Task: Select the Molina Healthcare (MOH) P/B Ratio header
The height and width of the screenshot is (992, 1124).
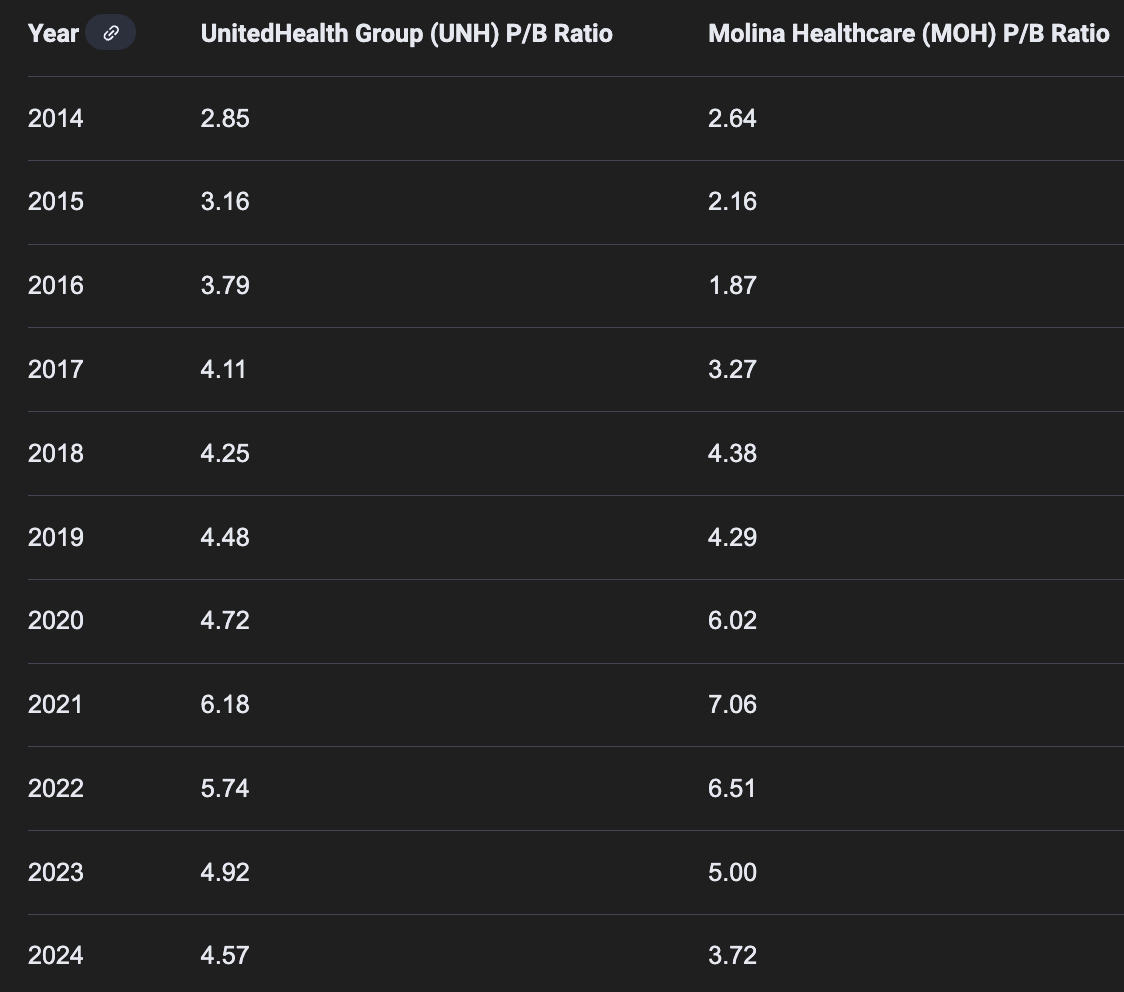Action: [908, 34]
